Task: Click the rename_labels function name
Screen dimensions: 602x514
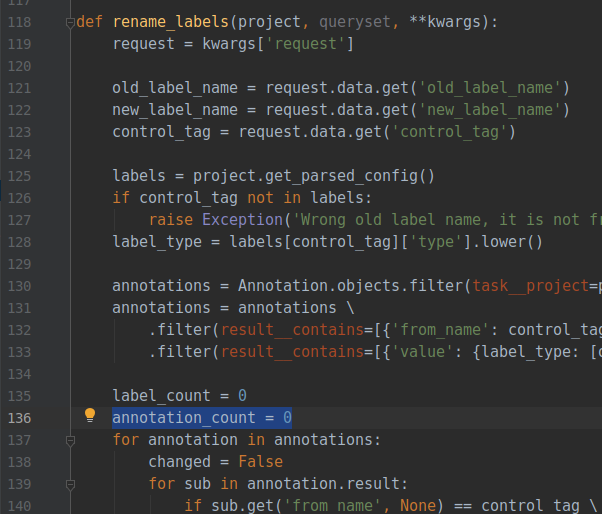Action: (x=171, y=22)
